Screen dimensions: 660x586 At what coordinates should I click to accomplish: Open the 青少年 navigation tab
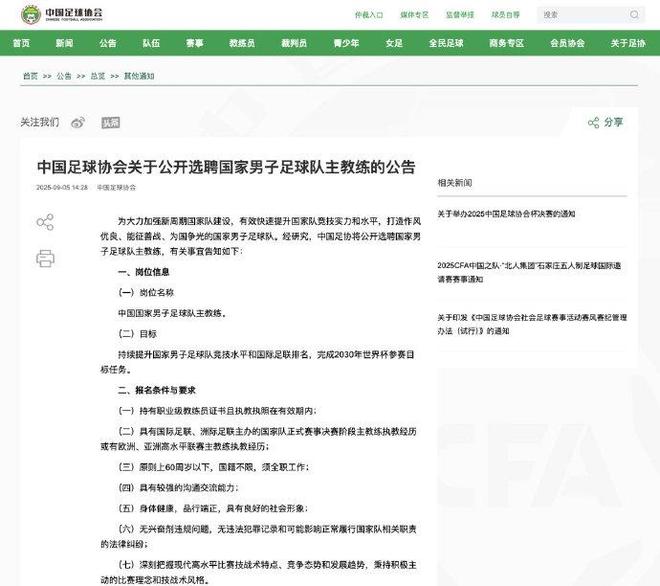click(x=346, y=44)
